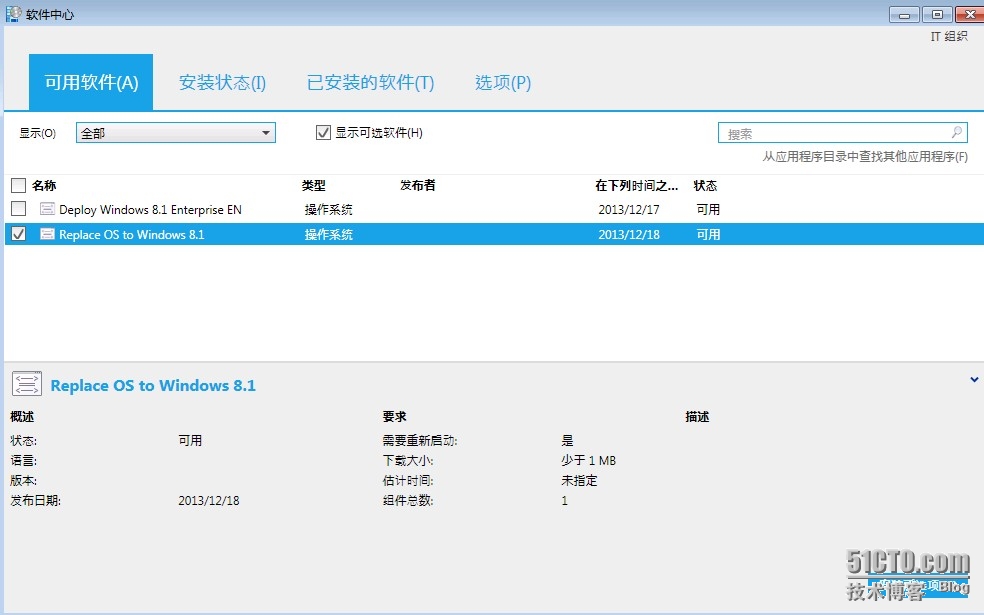
Task: Click 从应用程序目录中查找其他应用程序(F) link
Action: point(865,156)
